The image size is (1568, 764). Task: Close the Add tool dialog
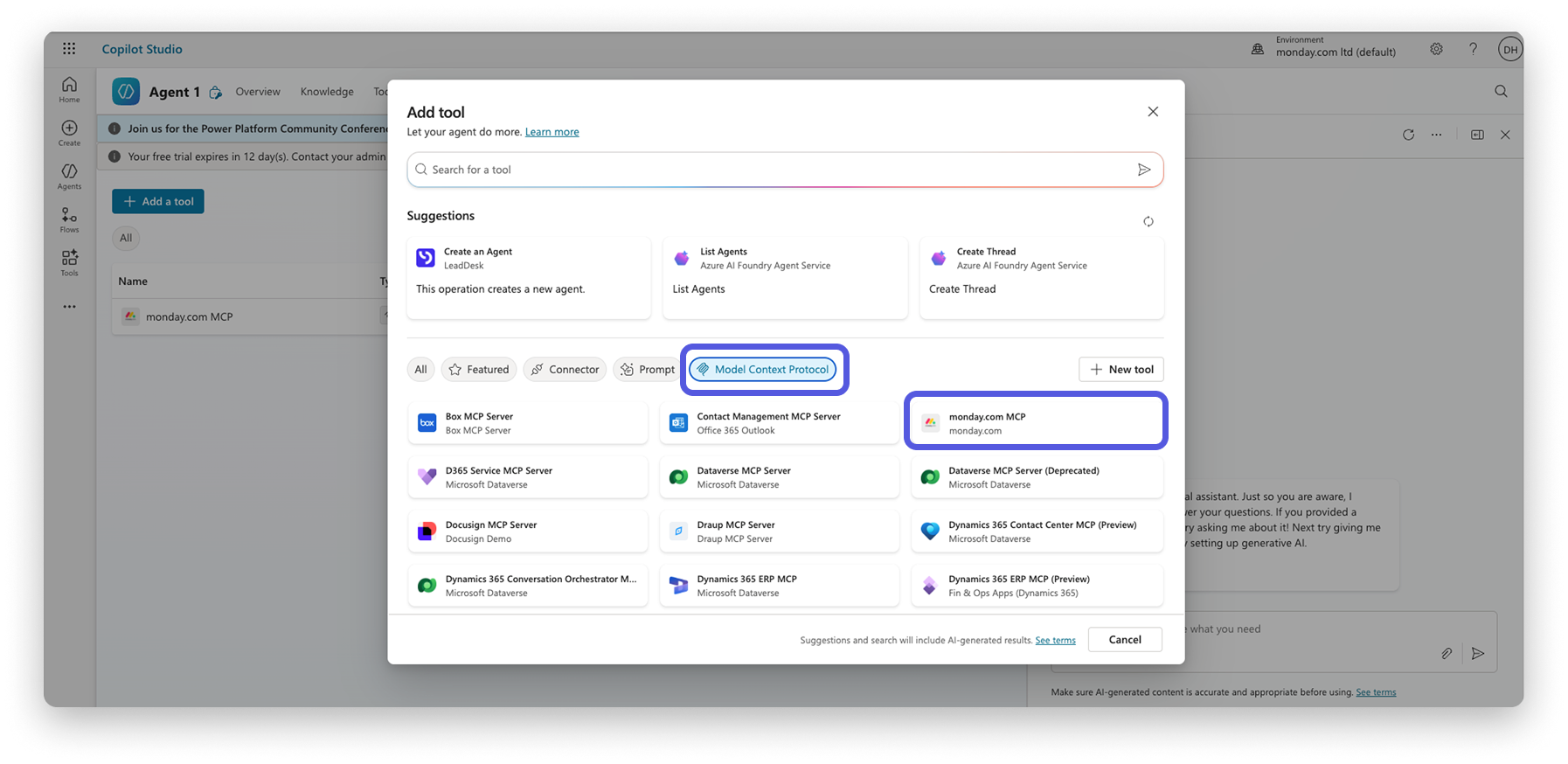pyautogui.click(x=1153, y=111)
